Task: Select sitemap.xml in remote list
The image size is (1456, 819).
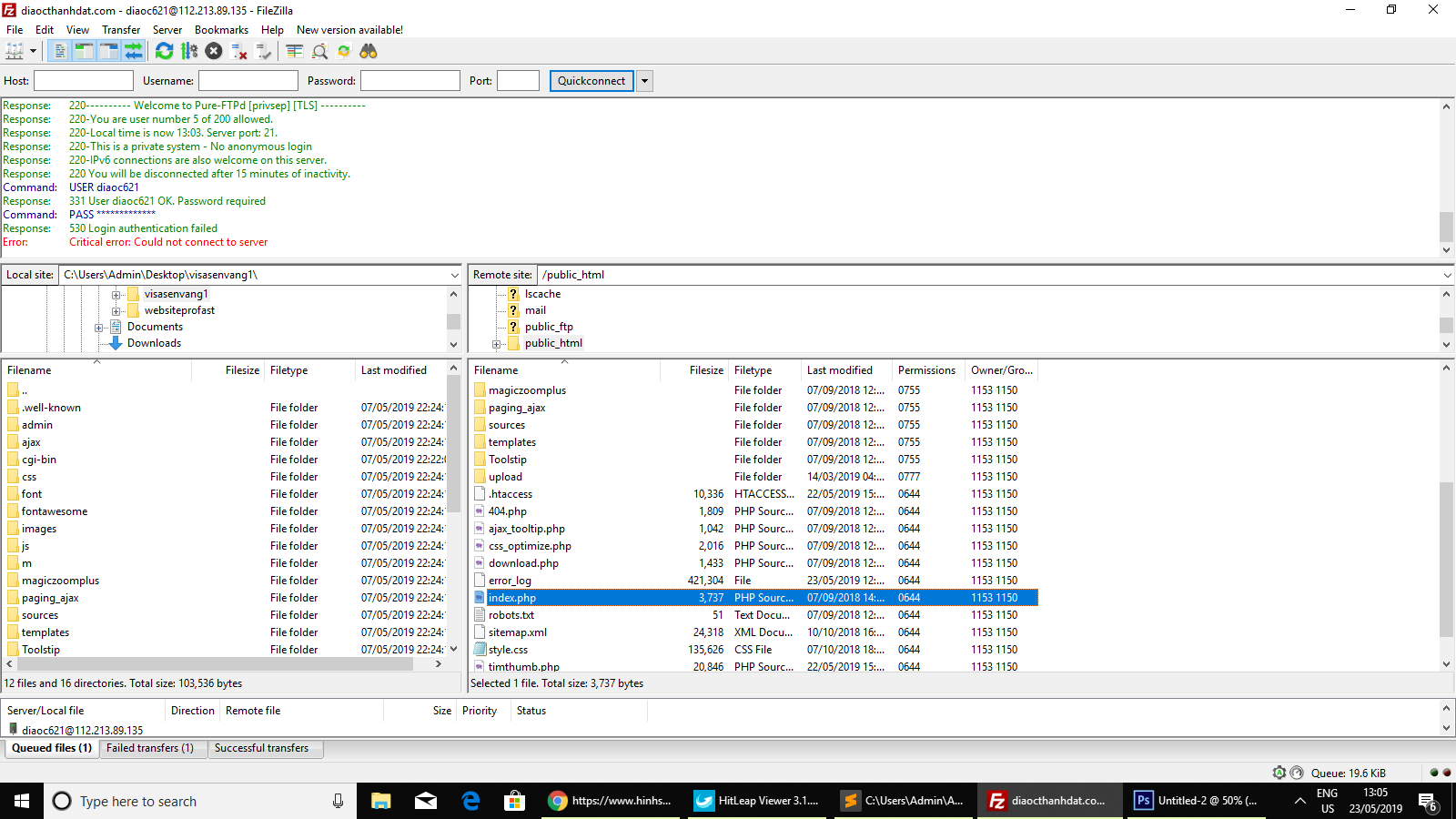Action: pos(755,632)
